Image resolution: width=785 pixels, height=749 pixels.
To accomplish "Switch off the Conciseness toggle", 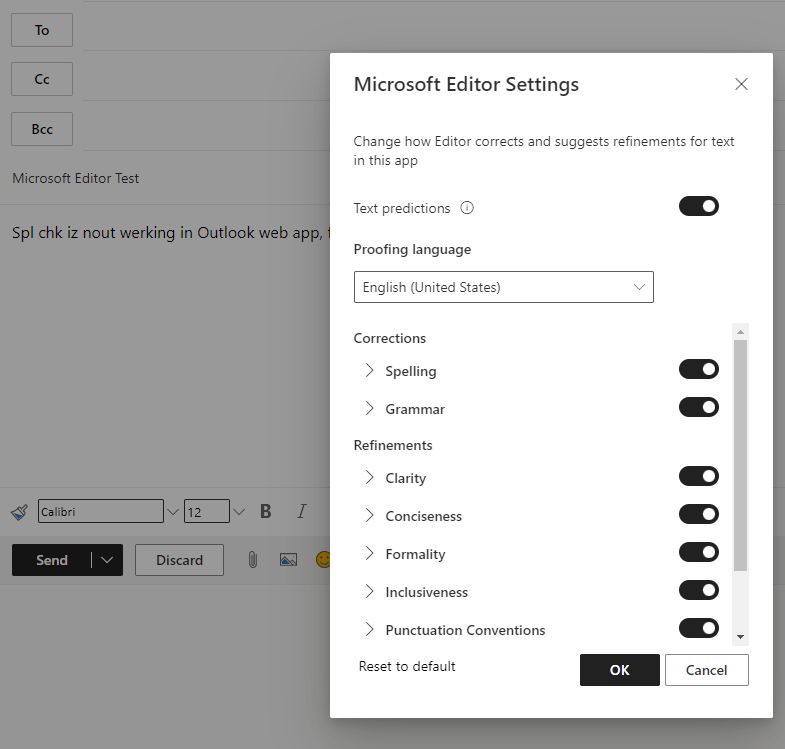I will [x=699, y=514].
